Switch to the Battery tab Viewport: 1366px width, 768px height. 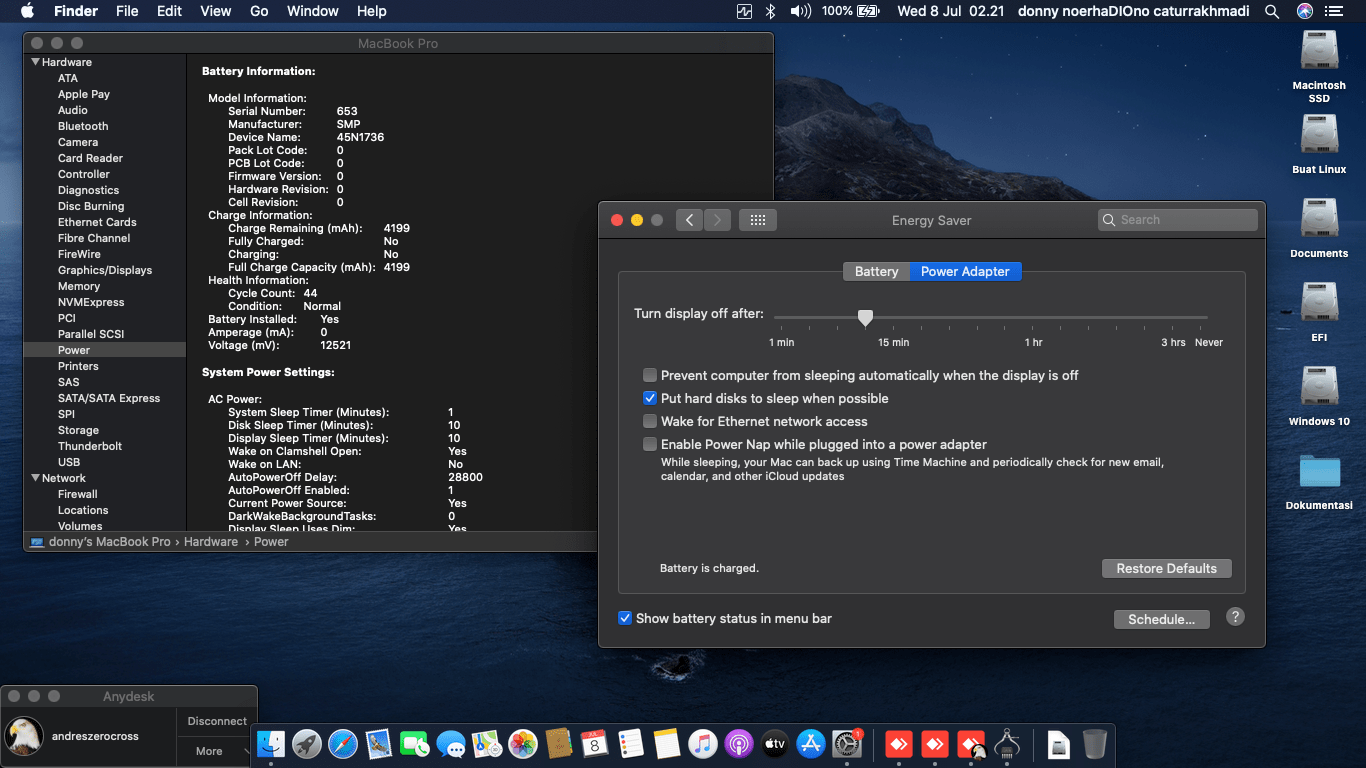point(876,271)
